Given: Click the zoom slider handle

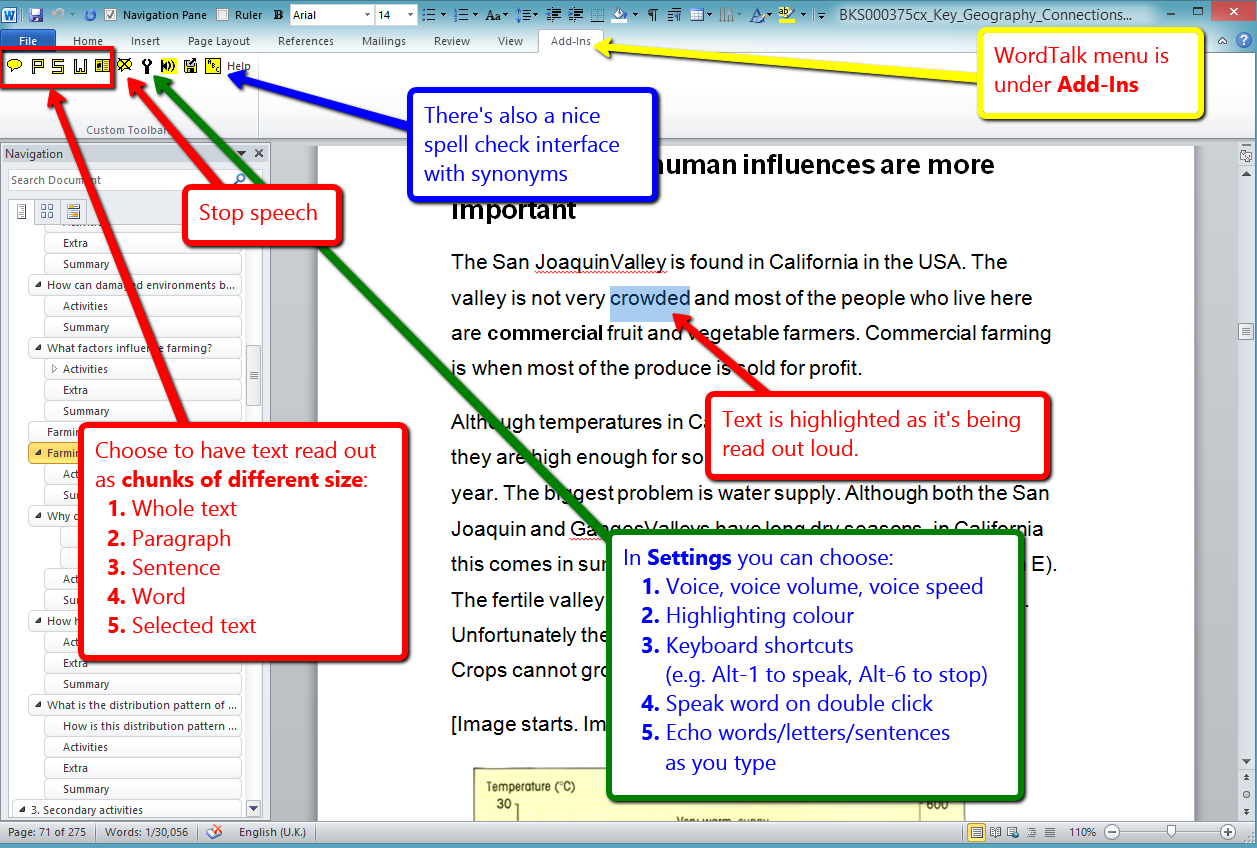Looking at the screenshot, I should pyautogui.click(x=1170, y=832).
